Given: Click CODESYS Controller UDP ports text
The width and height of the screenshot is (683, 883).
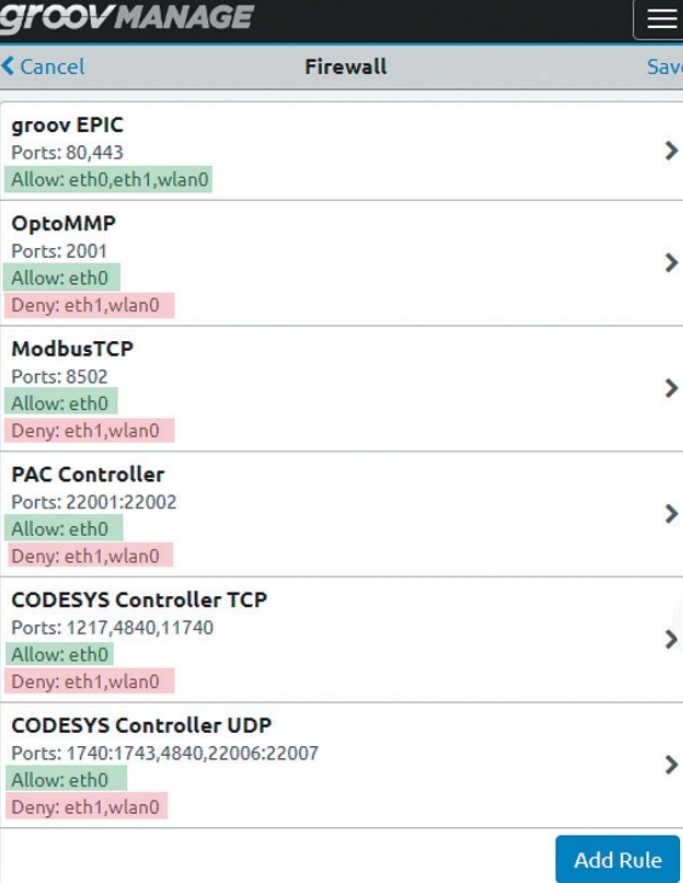Looking at the screenshot, I should point(164,753).
